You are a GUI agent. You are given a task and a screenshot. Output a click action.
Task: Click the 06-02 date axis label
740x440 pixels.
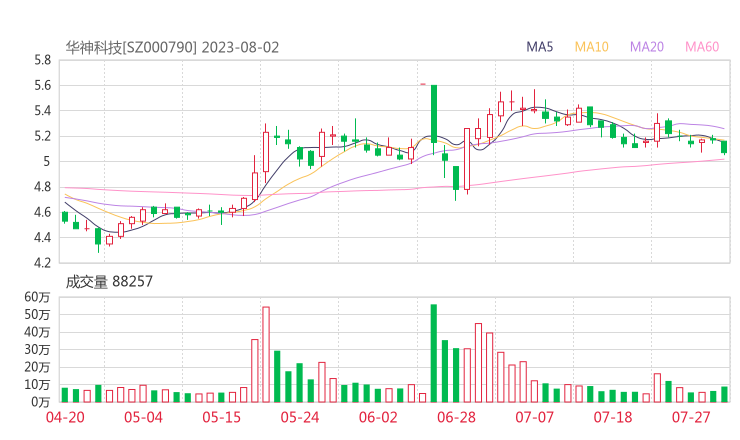coord(378,417)
